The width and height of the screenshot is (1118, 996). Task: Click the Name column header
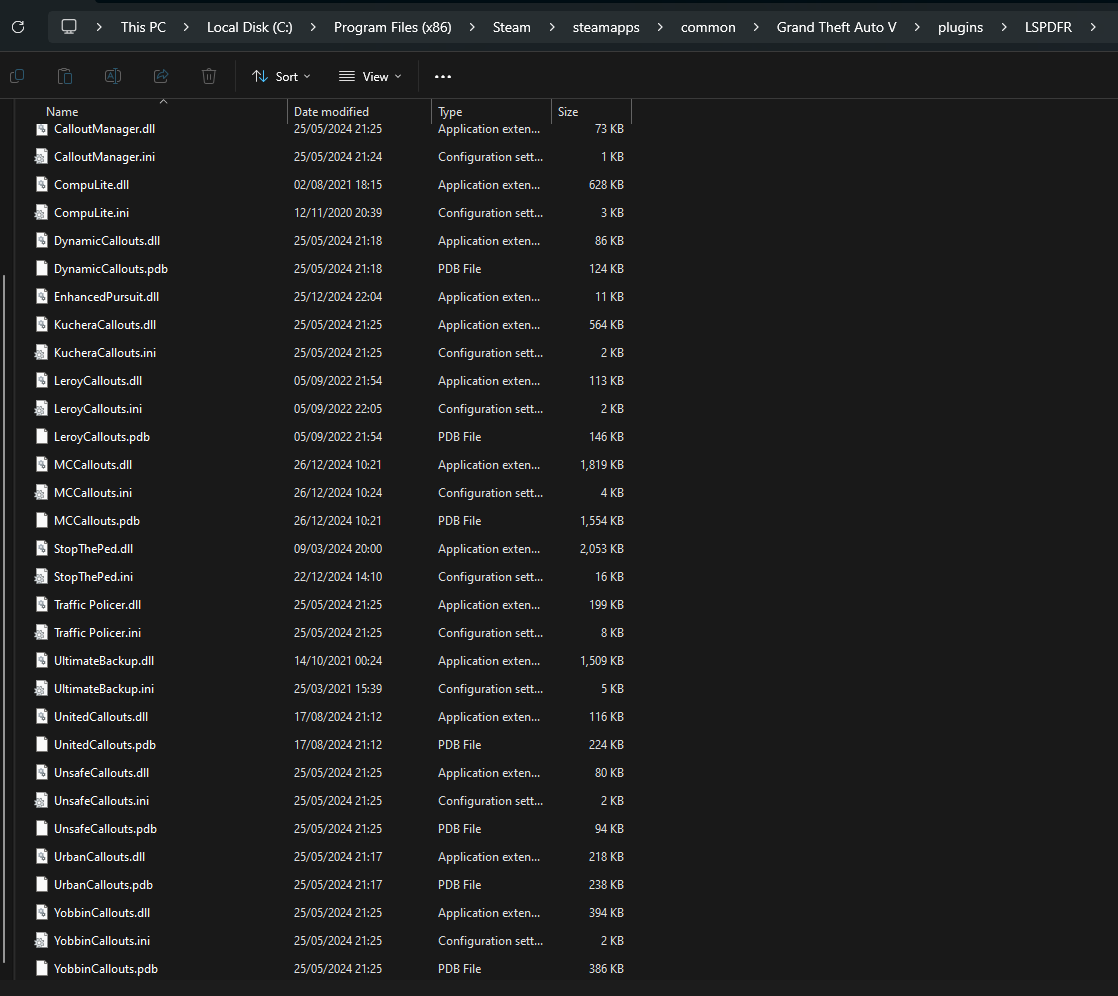click(x=62, y=112)
